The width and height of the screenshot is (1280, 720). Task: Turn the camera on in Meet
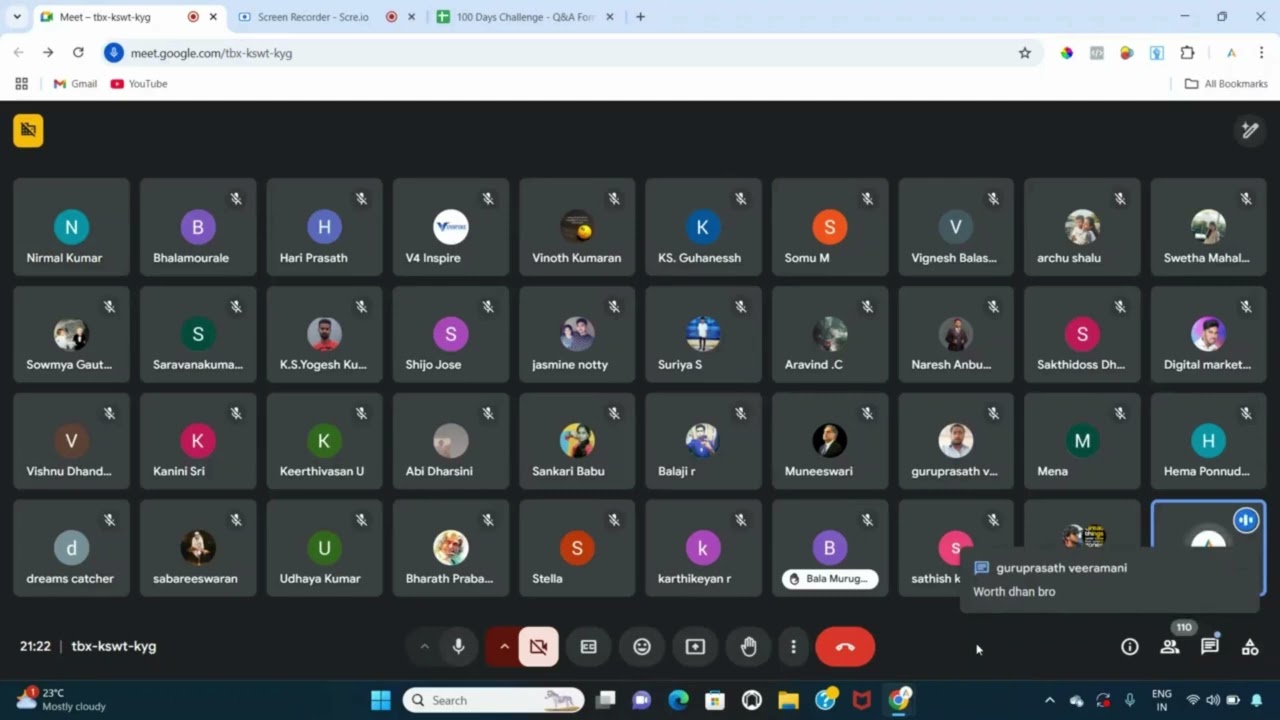(538, 647)
